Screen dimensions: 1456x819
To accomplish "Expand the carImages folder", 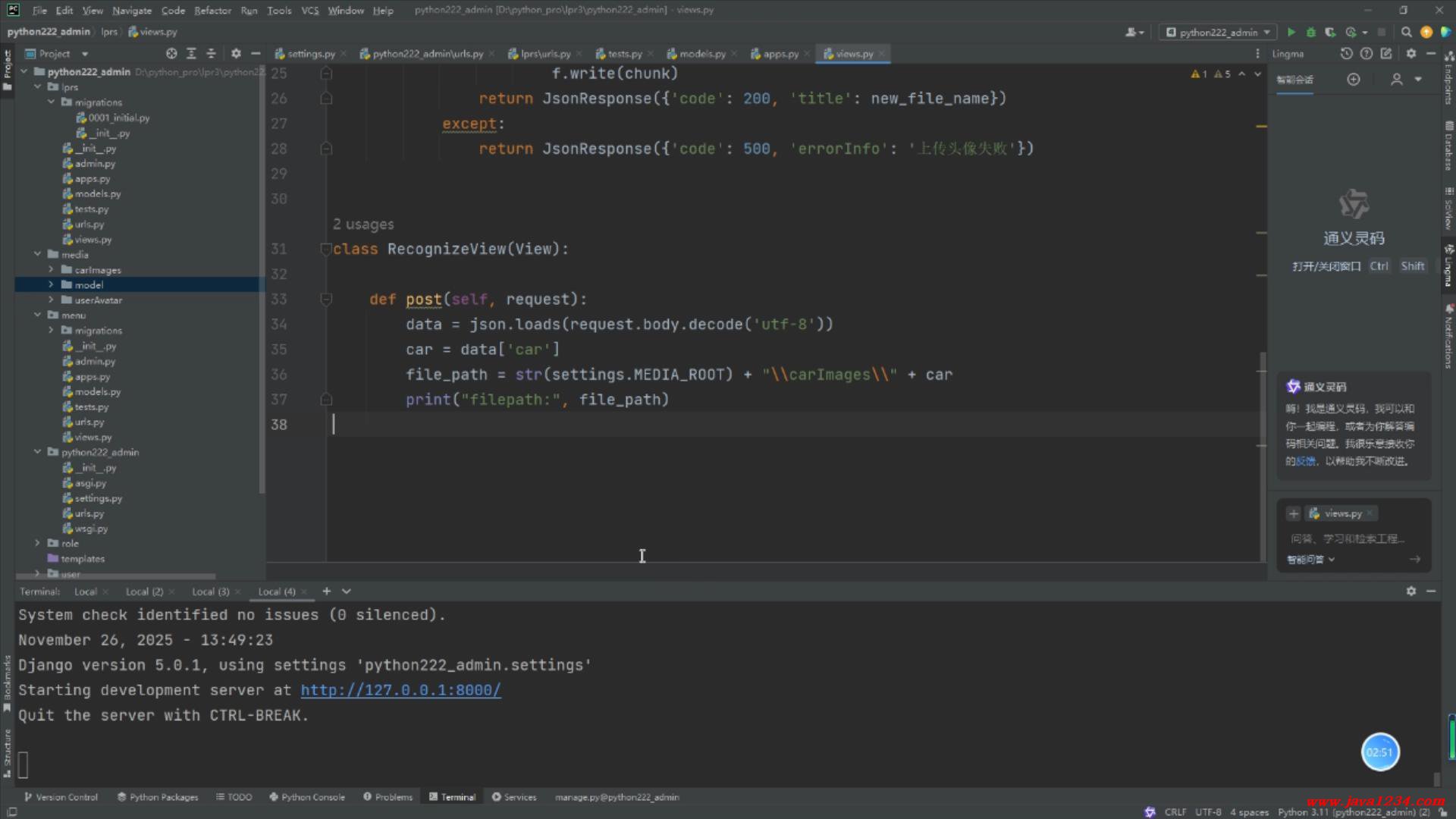I will [51, 270].
